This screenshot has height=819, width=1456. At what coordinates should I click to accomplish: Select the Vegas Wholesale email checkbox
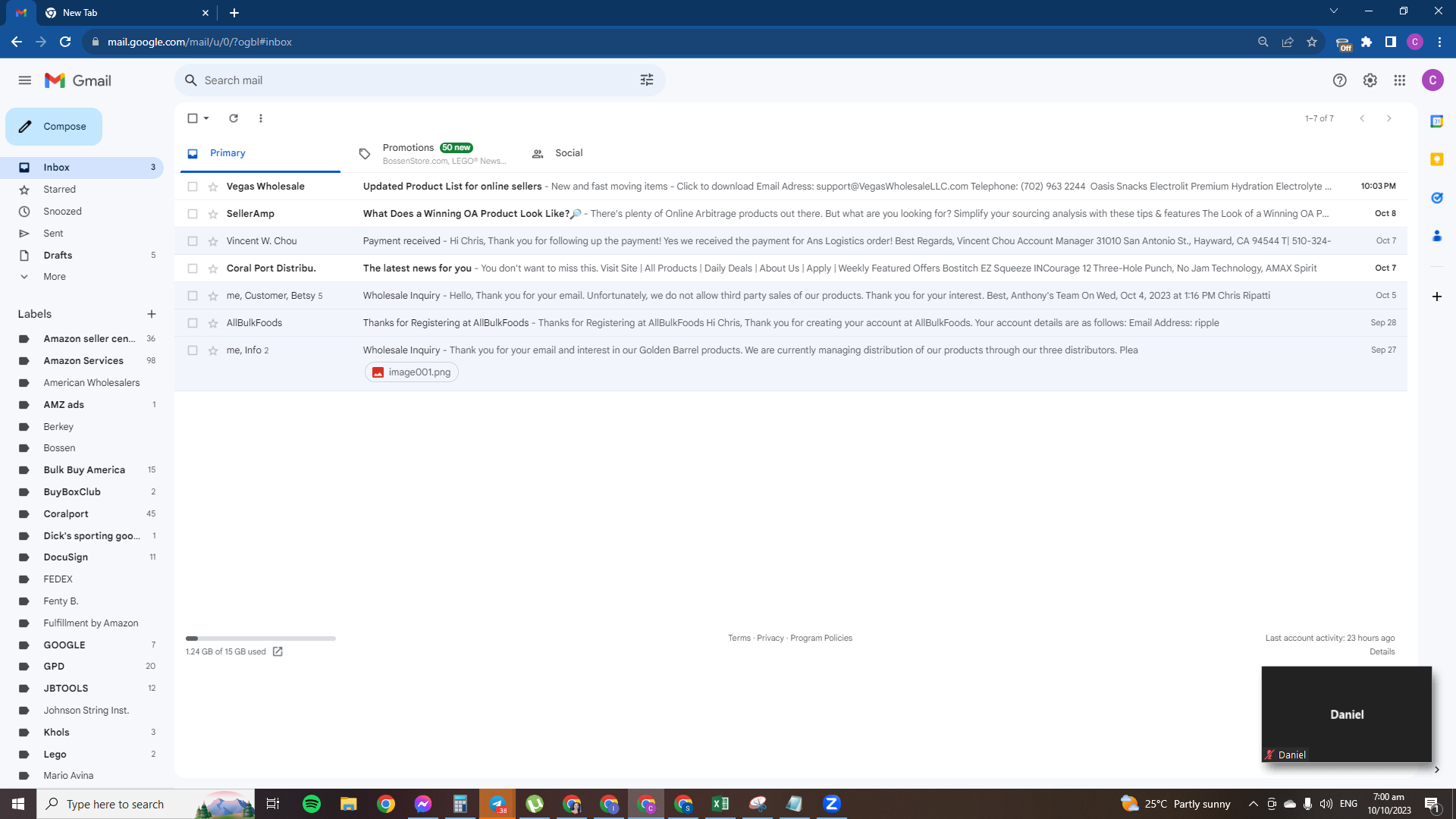click(193, 187)
